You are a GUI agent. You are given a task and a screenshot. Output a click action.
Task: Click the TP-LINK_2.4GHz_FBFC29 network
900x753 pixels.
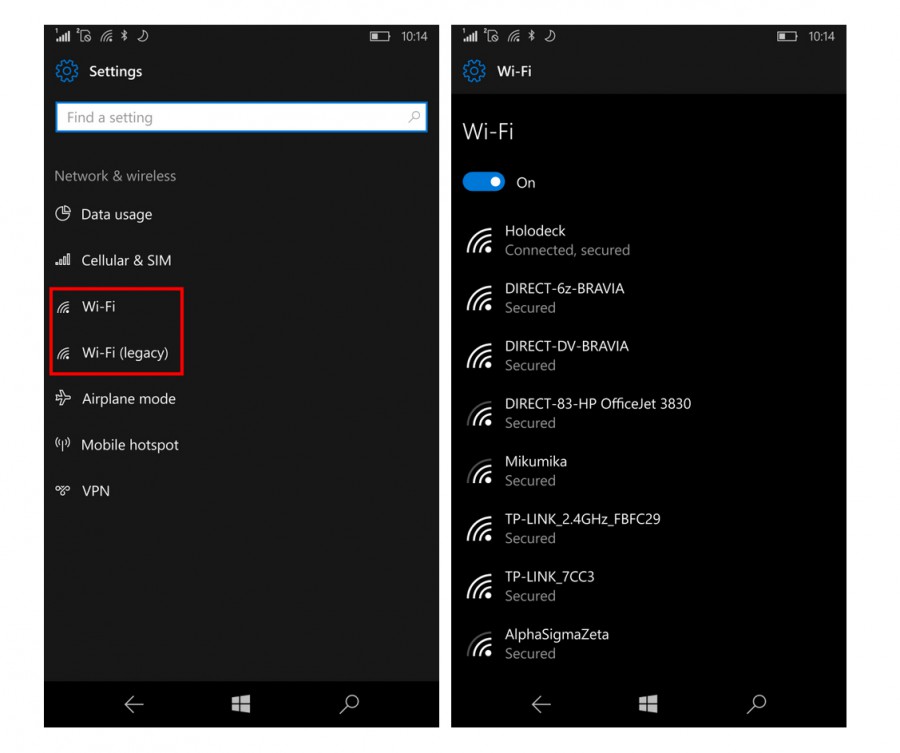point(581,528)
